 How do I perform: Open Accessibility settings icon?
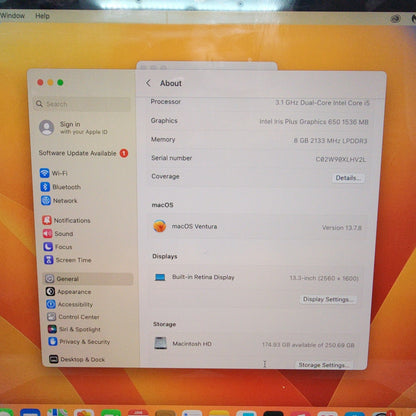(x=51, y=304)
